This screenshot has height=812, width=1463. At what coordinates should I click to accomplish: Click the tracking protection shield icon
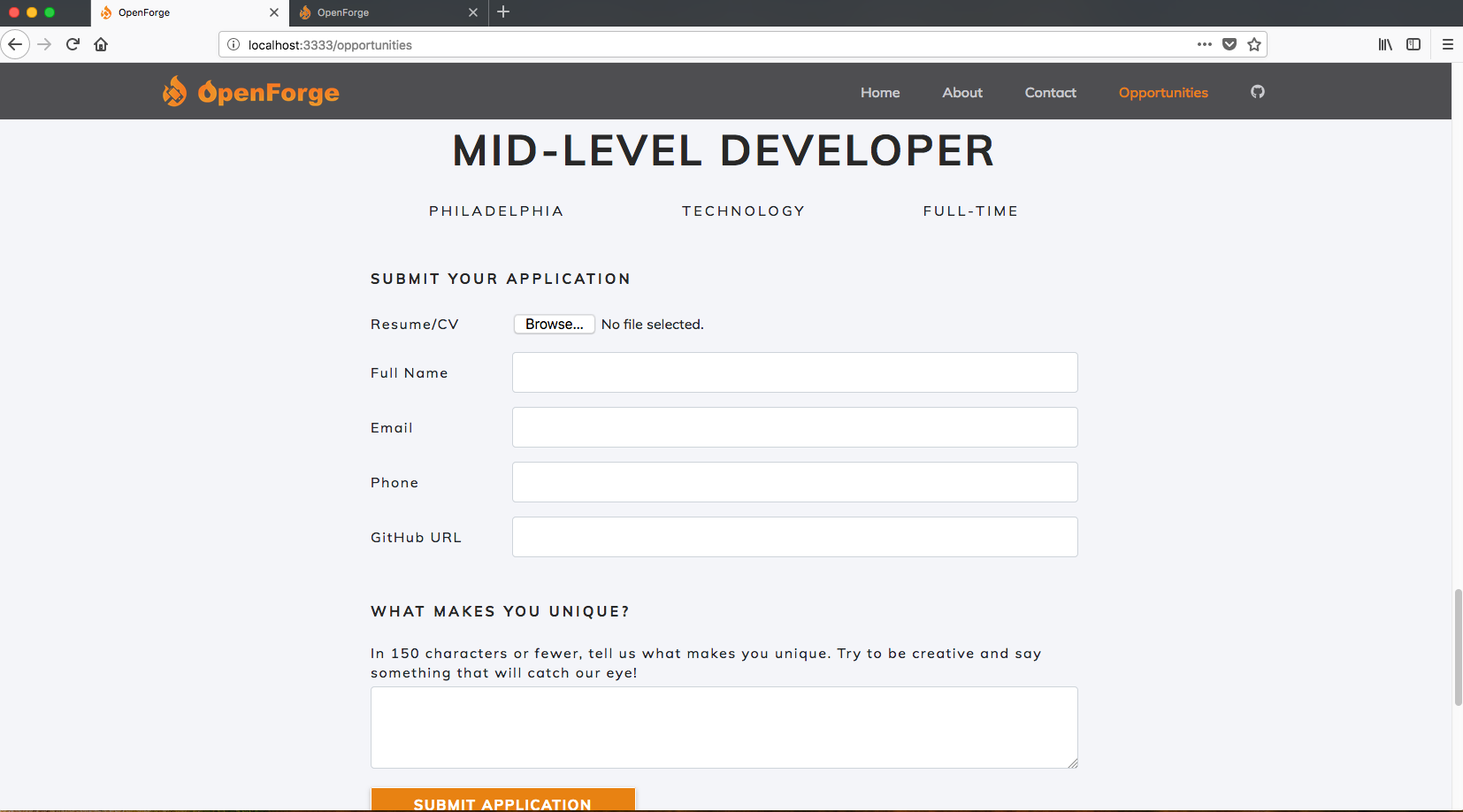pyautogui.click(x=1229, y=44)
